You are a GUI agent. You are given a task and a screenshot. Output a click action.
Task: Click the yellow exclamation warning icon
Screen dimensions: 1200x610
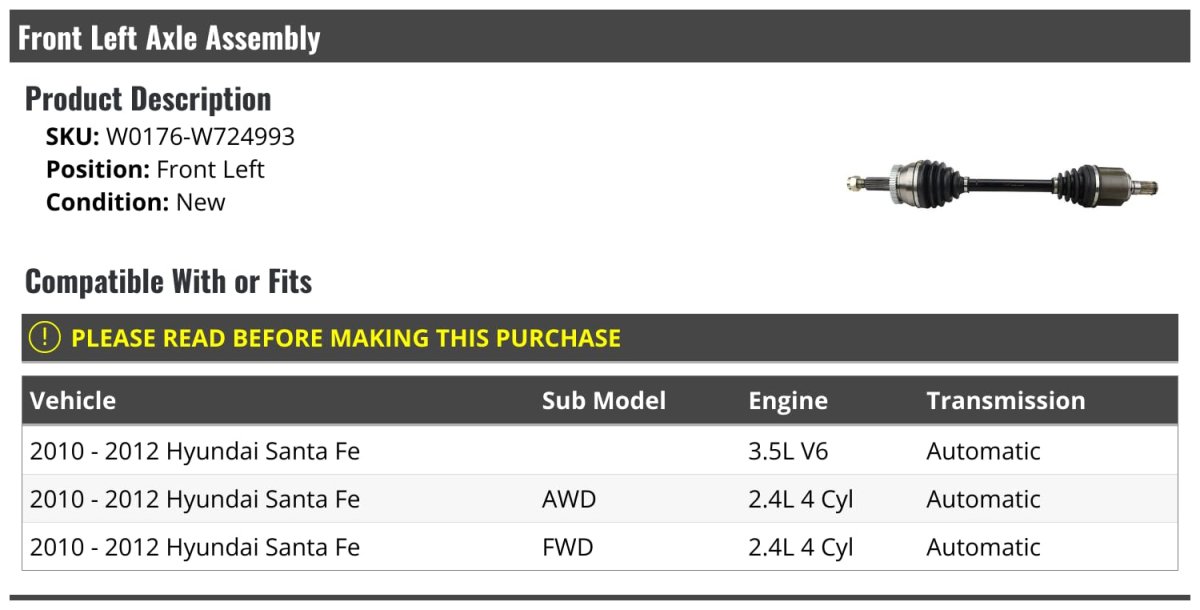point(45,338)
